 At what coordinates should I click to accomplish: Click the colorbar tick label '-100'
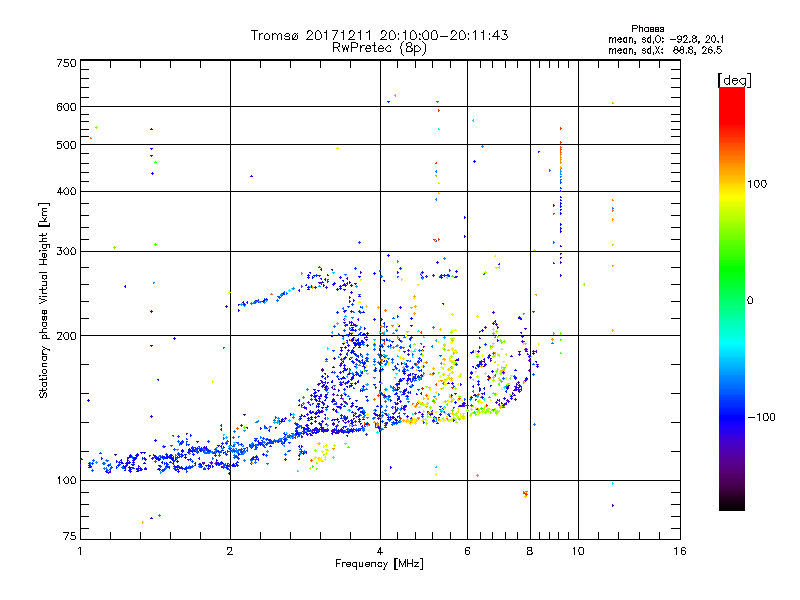[762, 417]
